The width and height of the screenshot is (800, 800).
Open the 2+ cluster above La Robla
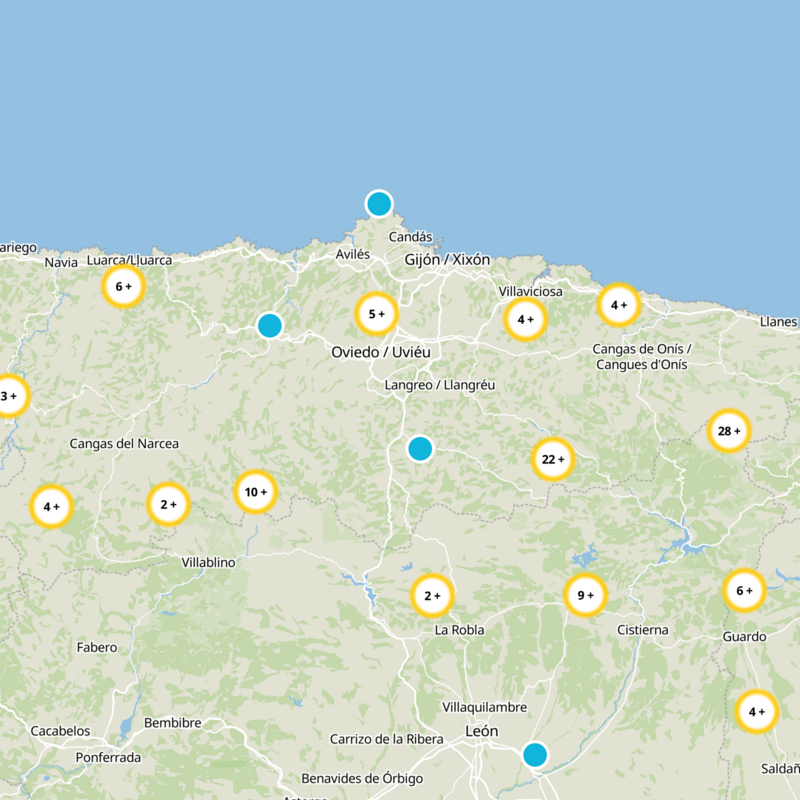point(432,595)
